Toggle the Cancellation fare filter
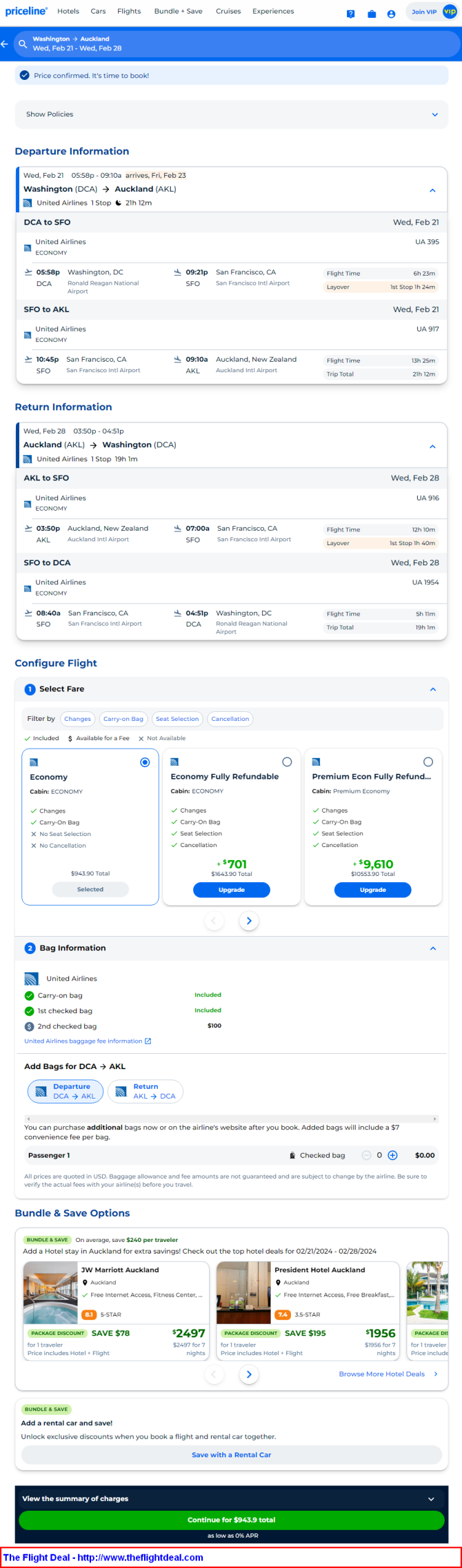This screenshot has width=462, height=1568. coord(230,719)
